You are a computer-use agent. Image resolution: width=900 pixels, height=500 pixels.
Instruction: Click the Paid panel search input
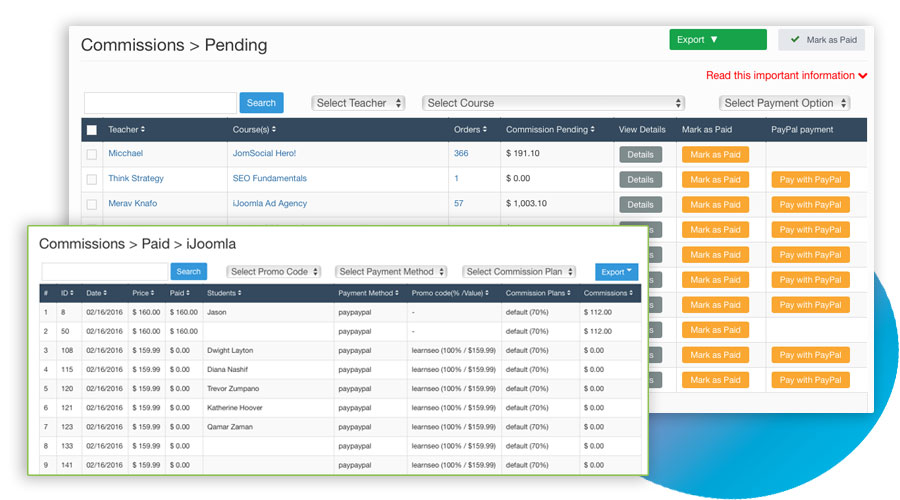pyautogui.click(x=105, y=272)
